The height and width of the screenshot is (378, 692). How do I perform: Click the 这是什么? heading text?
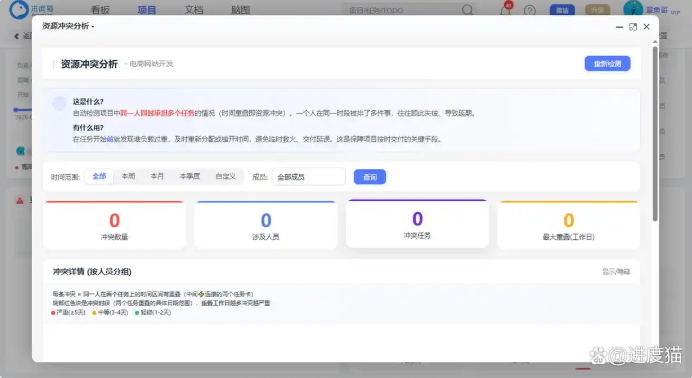click(88, 101)
